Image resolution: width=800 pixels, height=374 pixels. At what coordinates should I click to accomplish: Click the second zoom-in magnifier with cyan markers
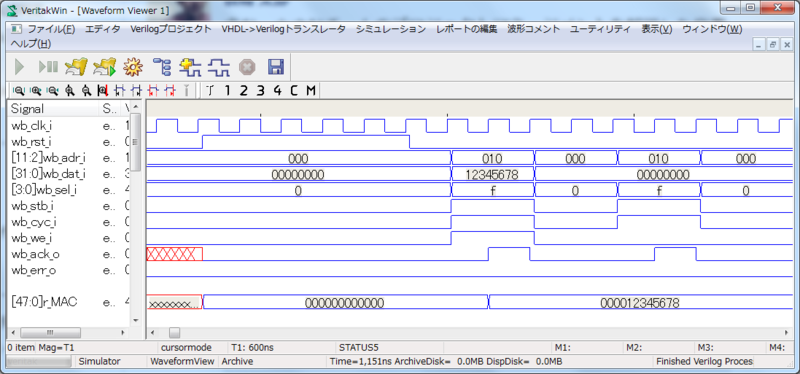(36, 91)
